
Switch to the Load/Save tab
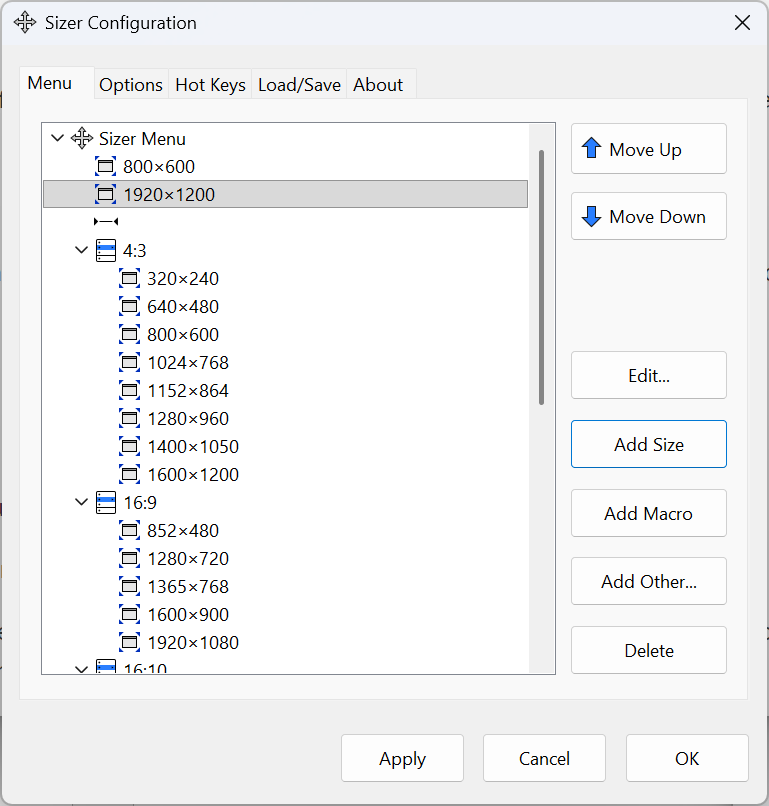[x=299, y=85]
